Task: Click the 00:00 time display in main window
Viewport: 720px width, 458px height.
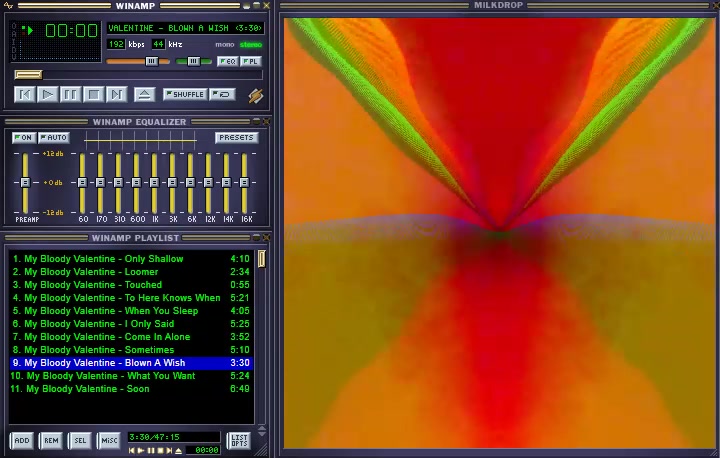Action: point(71,31)
